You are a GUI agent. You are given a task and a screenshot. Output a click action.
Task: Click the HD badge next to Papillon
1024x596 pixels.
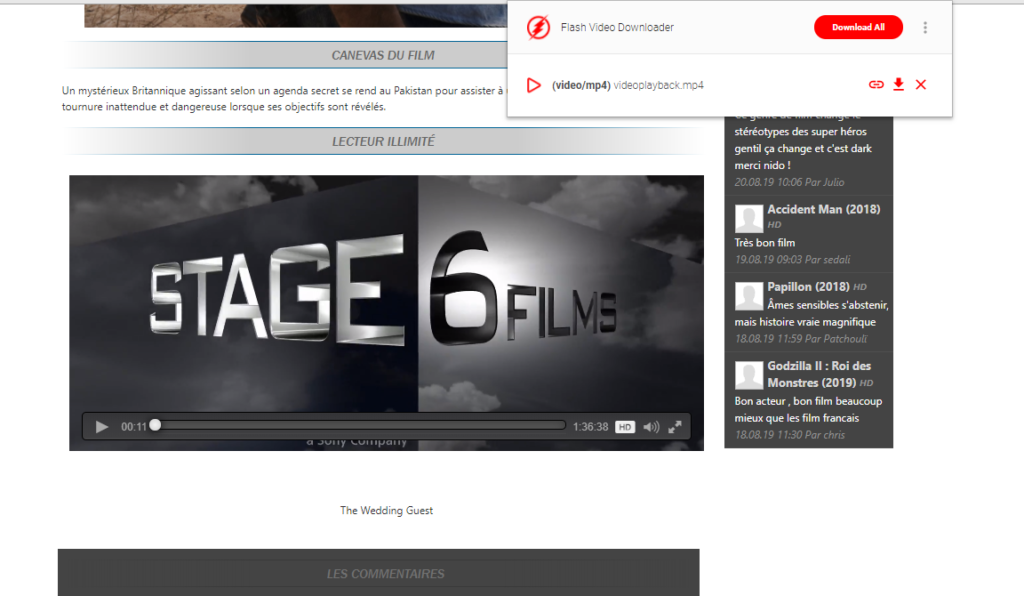[x=860, y=287]
